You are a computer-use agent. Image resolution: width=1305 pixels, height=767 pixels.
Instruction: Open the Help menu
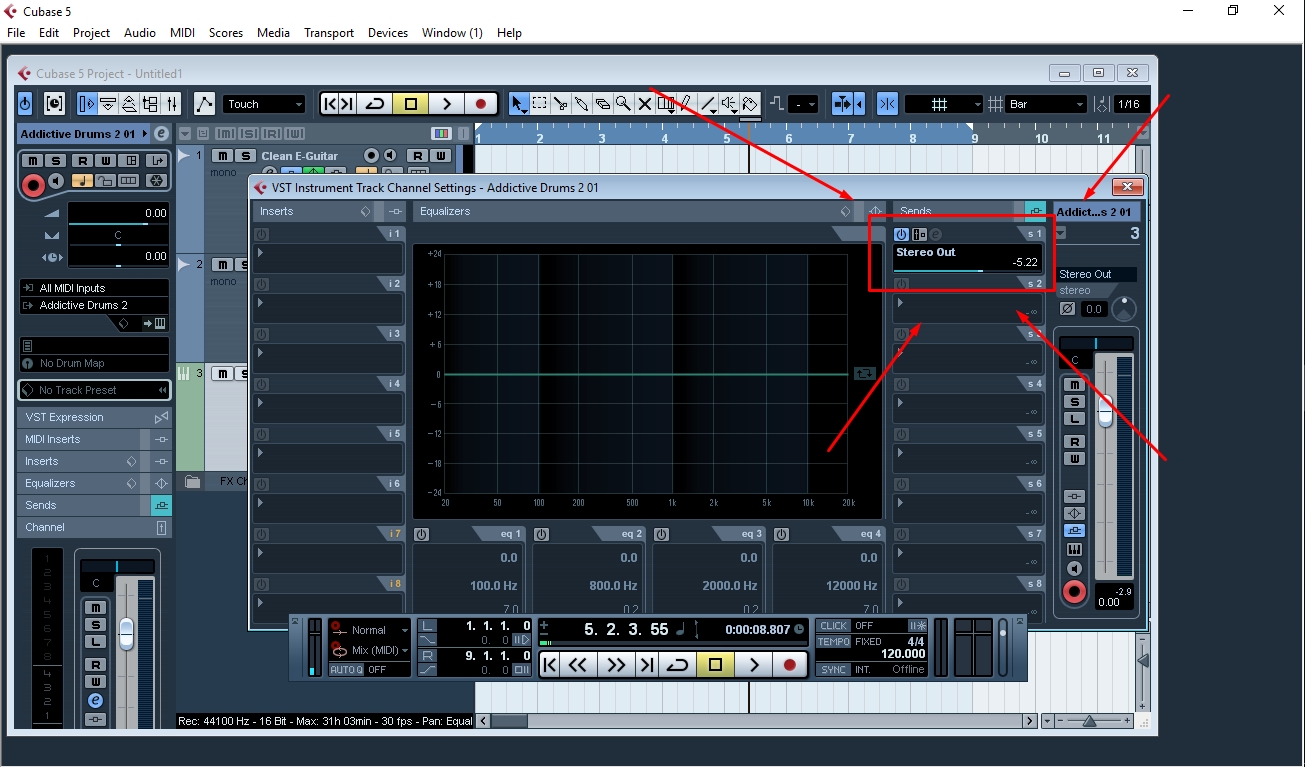[509, 33]
